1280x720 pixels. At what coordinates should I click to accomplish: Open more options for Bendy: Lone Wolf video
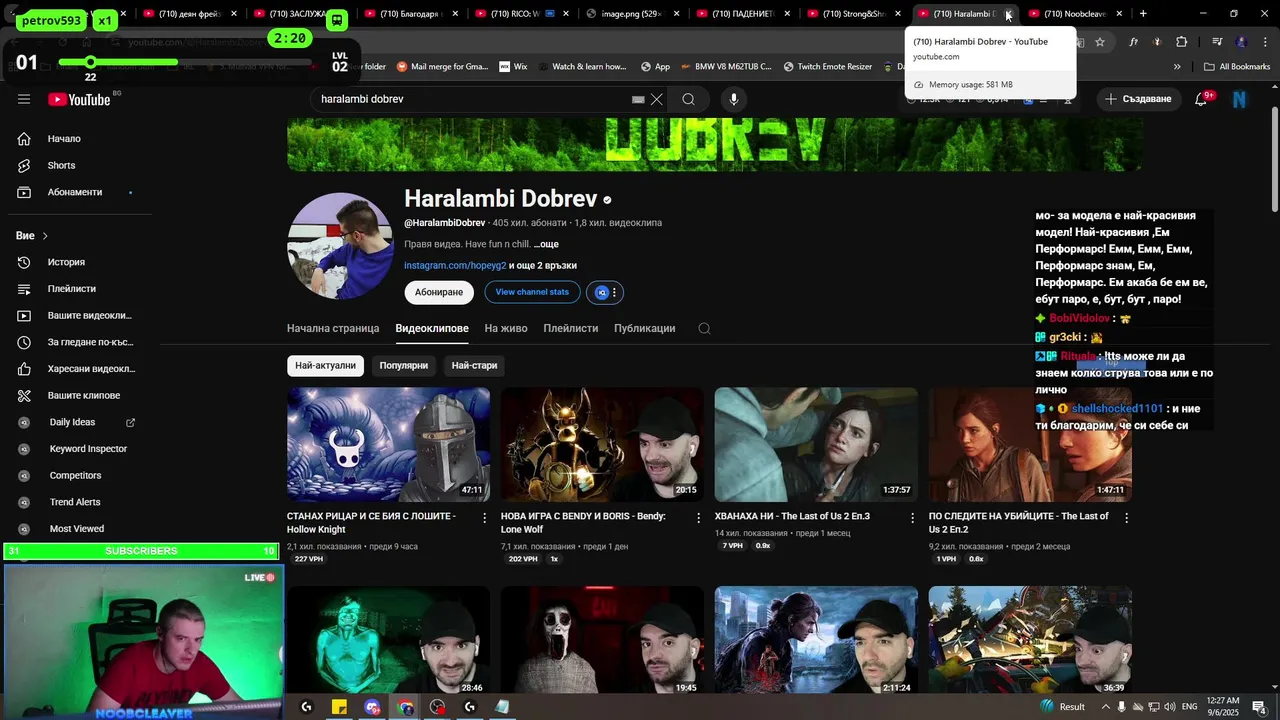[x=699, y=518]
